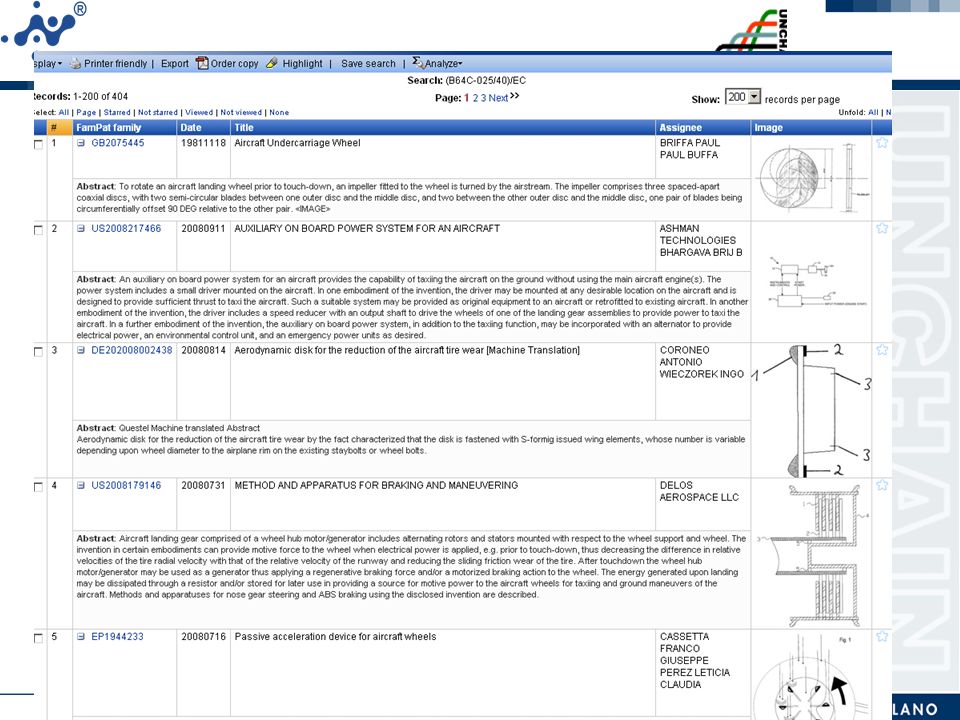Image resolution: width=960 pixels, height=720 pixels.
Task: Click the Highlight marker icon
Action: [x=272, y=62]
